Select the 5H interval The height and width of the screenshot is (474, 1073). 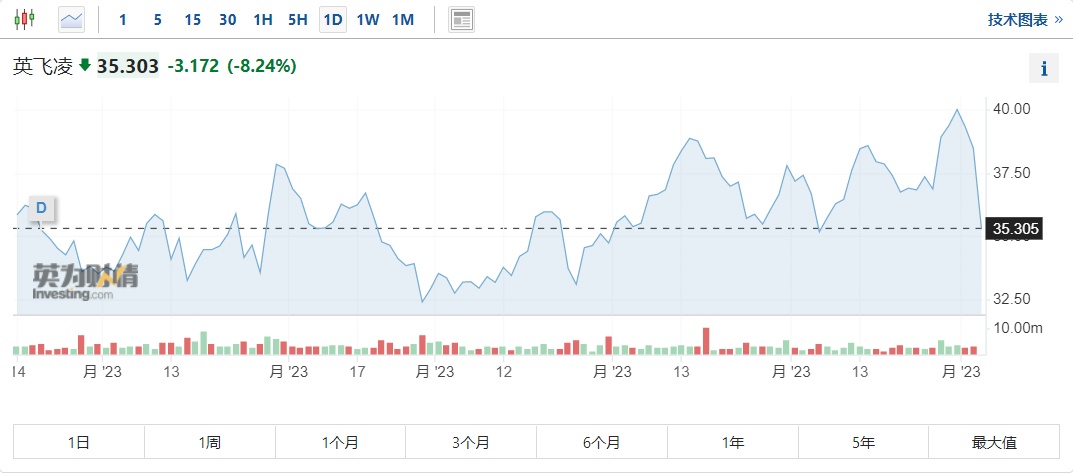point(298,19)
